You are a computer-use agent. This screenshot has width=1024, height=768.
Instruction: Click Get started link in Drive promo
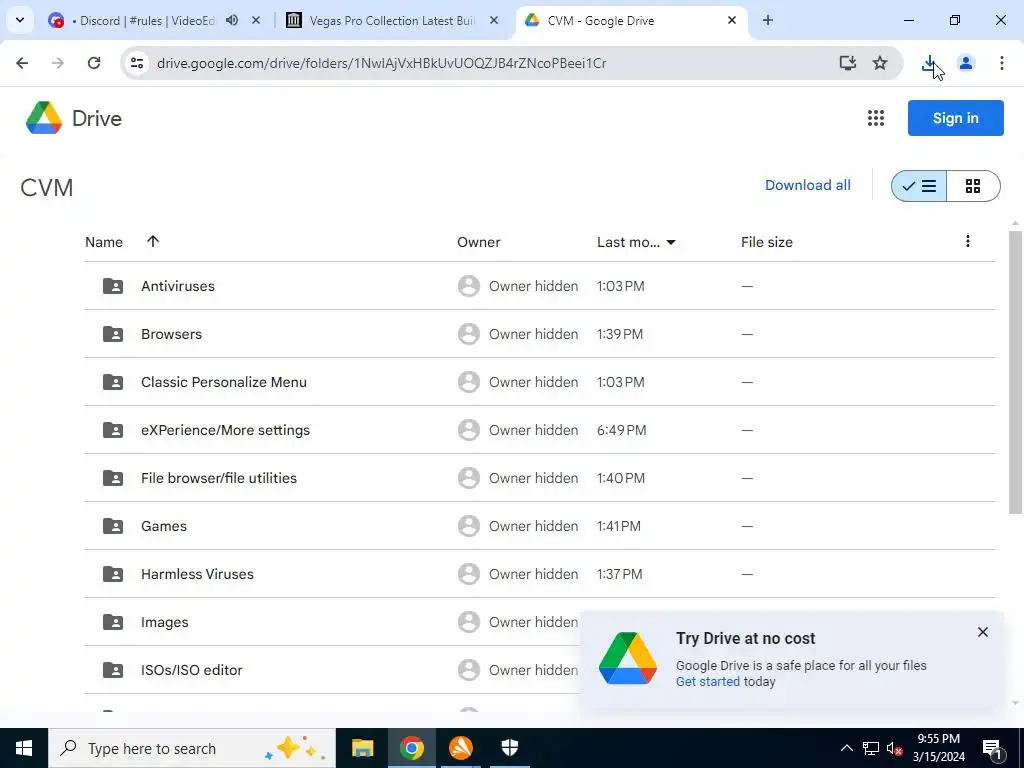pyautogui.click(x=708, y=681)
